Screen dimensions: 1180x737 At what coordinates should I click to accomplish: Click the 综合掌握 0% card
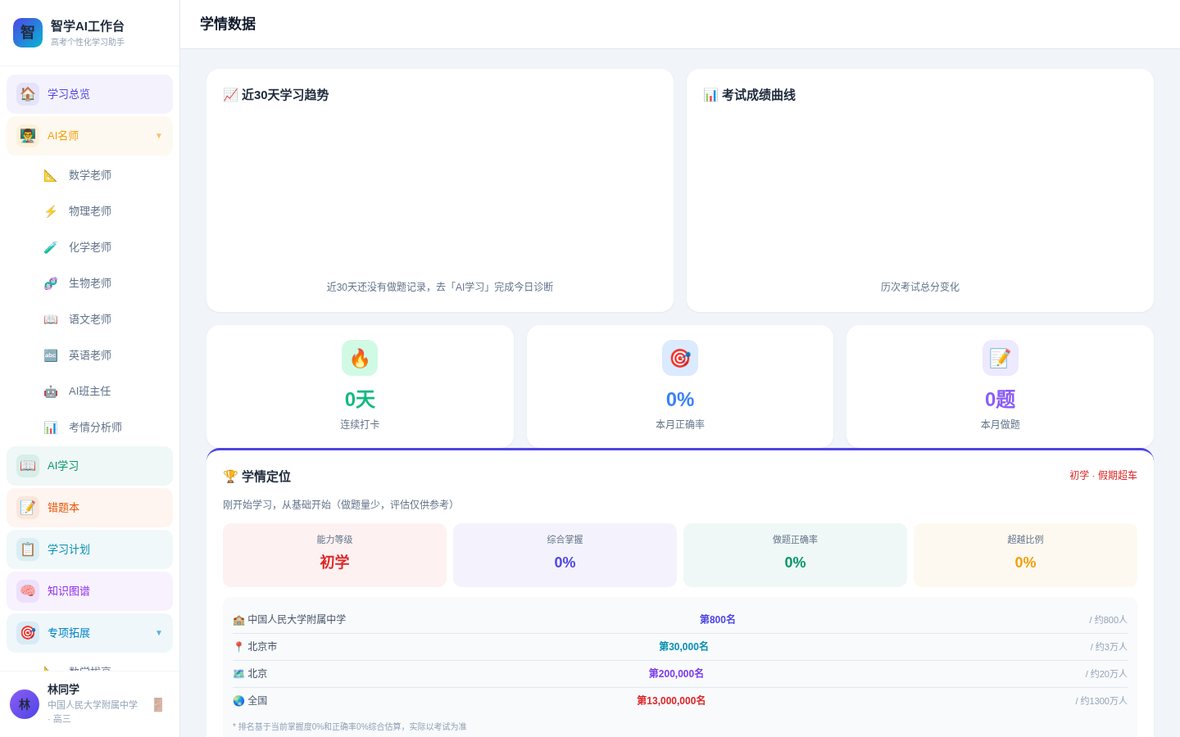564,555
